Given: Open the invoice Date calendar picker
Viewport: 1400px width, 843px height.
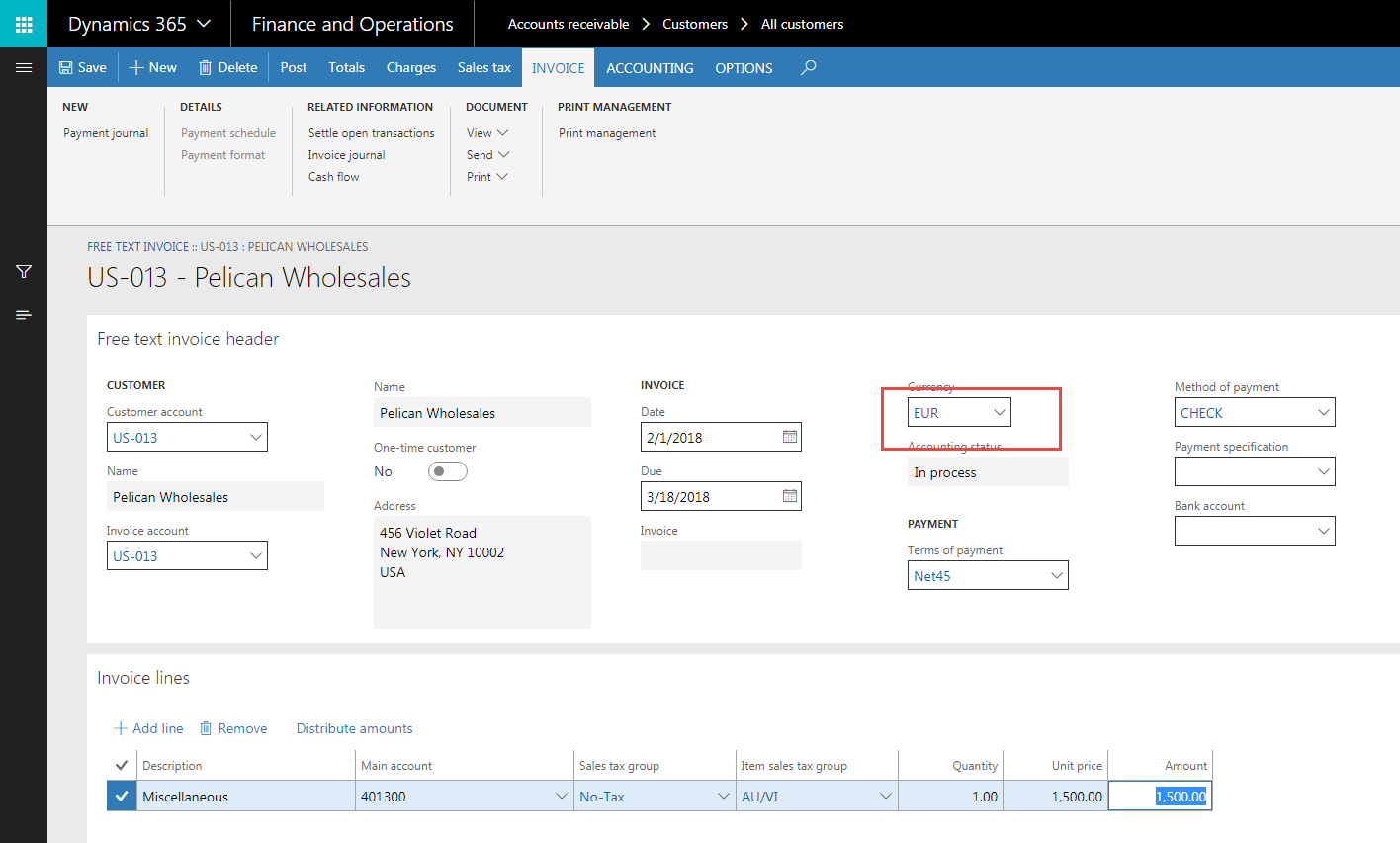Looking at the screenshot, I should tap(790, 437).
